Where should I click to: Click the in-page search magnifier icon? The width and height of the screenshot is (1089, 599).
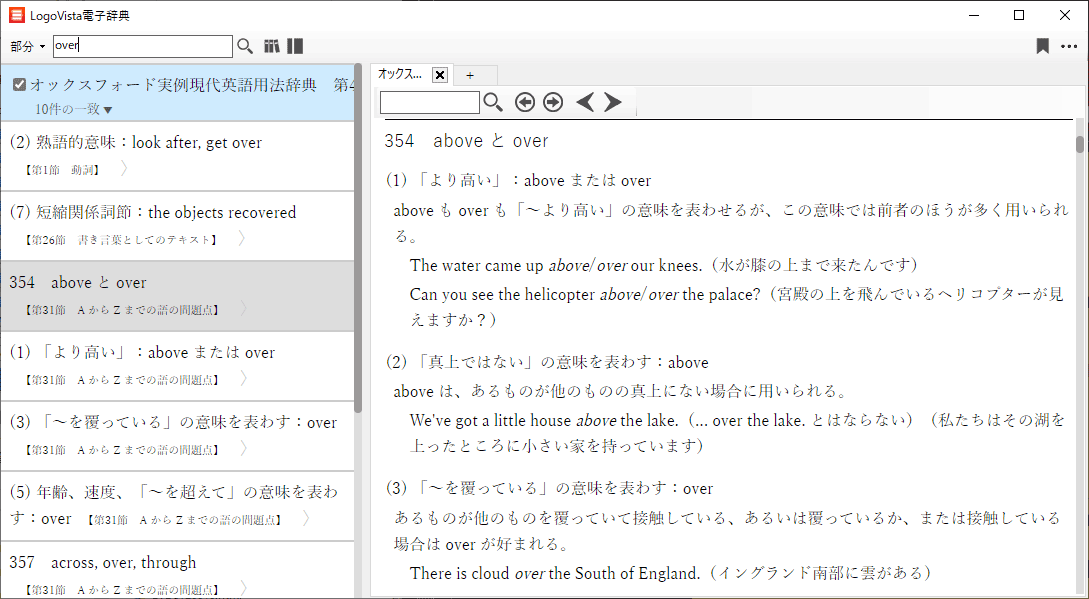(x=493, y=102)
